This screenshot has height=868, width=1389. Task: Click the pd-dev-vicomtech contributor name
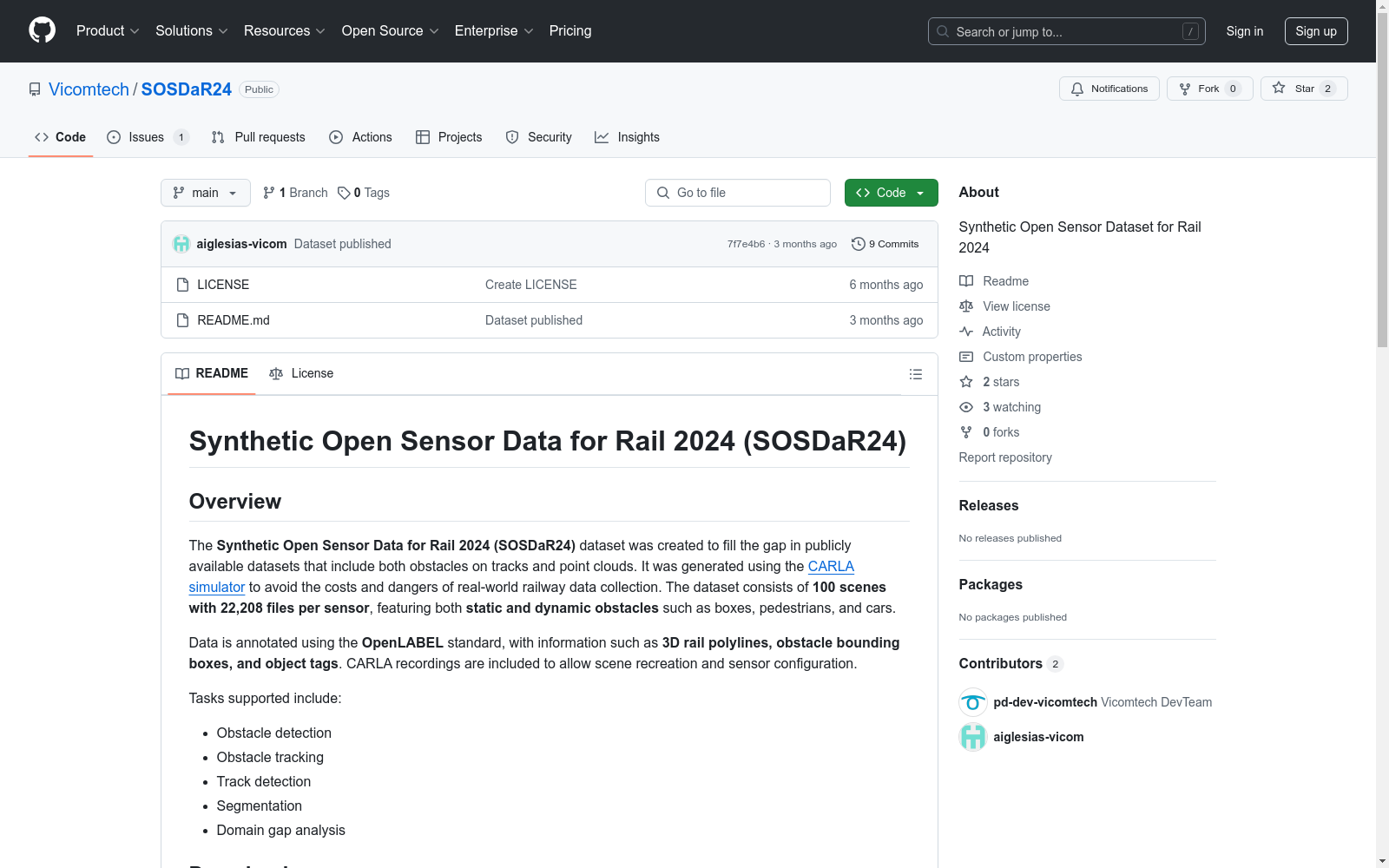click(x=1045, y=702)
